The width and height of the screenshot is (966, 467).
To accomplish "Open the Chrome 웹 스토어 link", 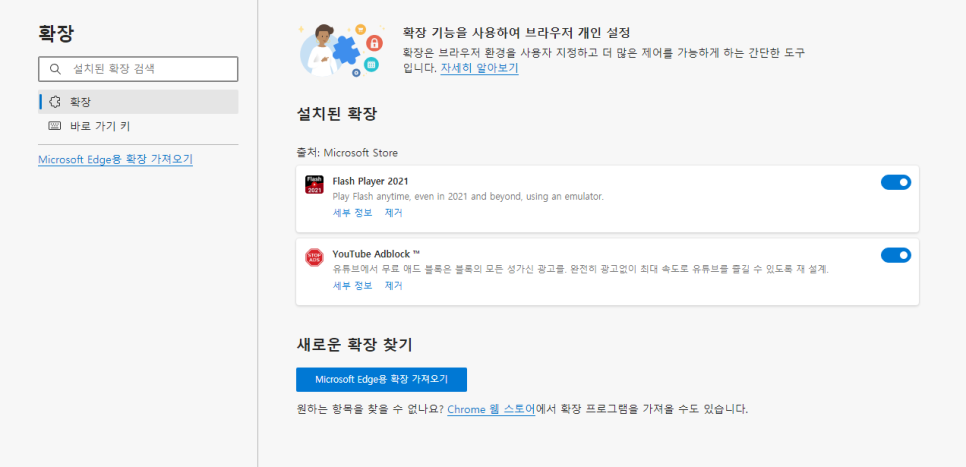I will 491,409.
